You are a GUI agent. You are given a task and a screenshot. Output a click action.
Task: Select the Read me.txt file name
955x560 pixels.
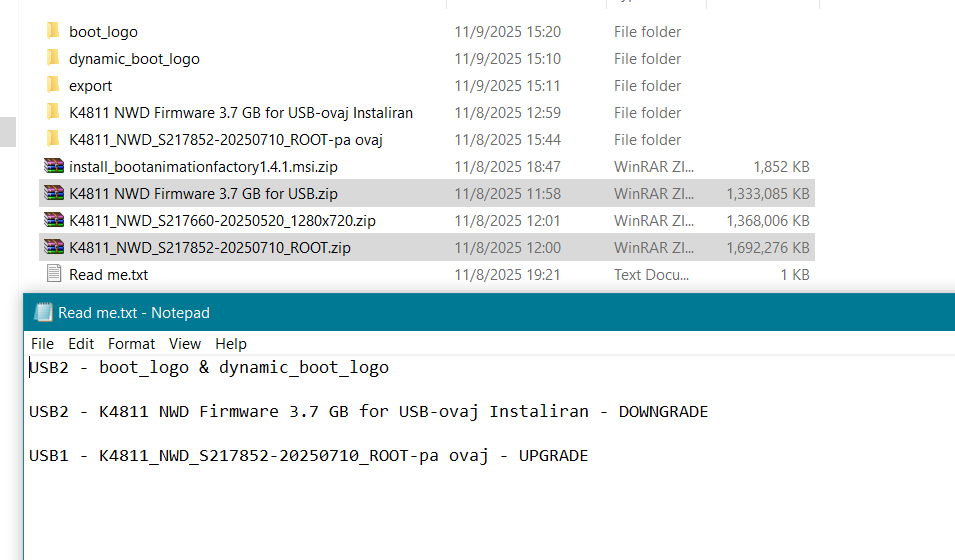click(x=108, y=275)
